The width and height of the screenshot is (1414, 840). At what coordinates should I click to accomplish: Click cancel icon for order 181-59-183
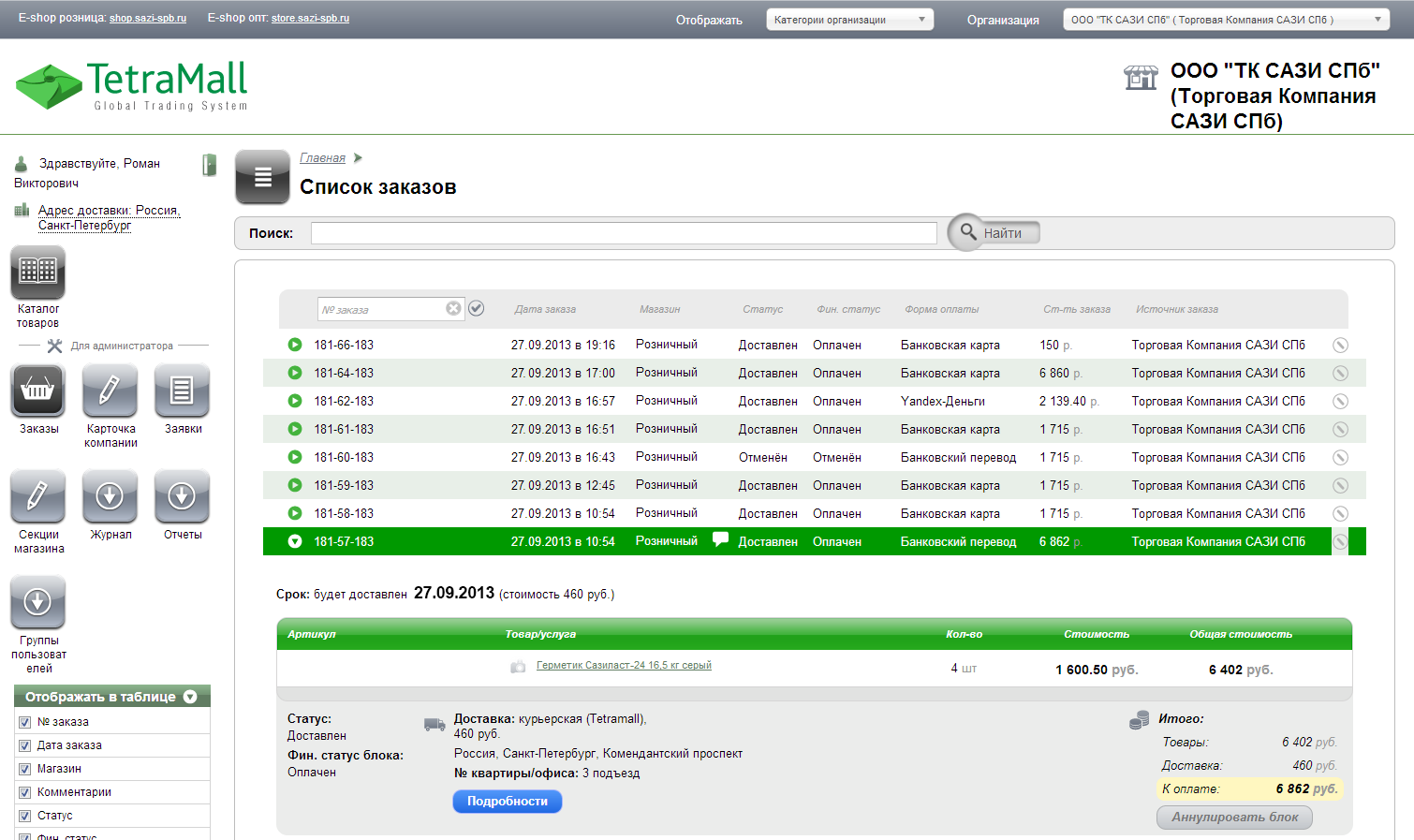(1340, 485)
